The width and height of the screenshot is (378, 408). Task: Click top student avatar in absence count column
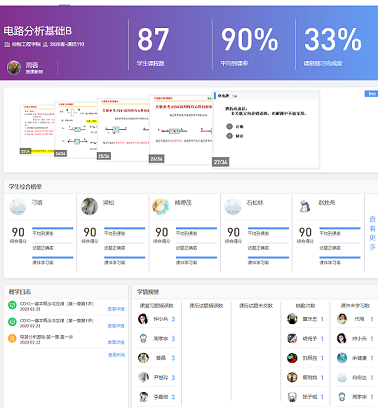pos(292,319)
